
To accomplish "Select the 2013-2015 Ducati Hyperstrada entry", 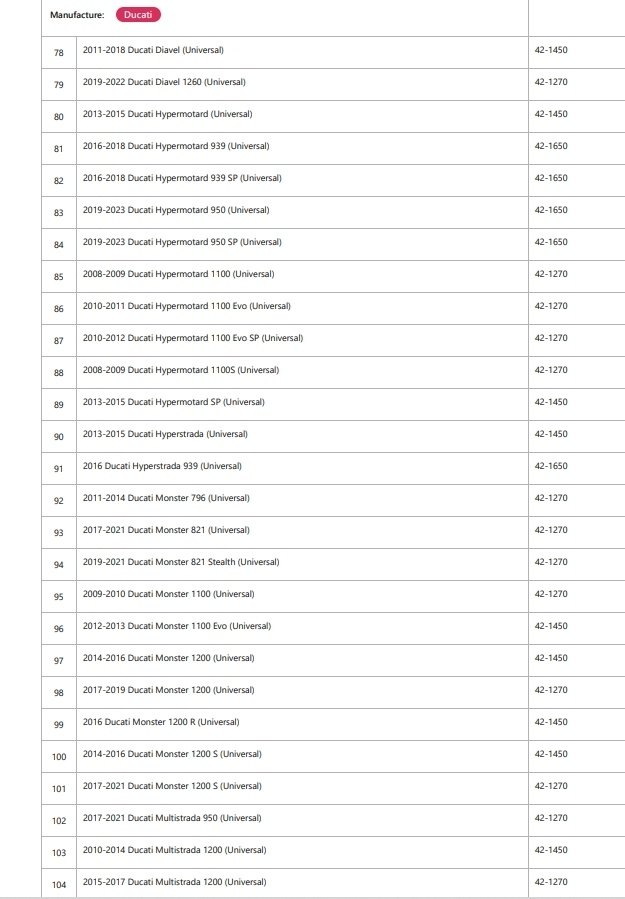I will 165,434.
